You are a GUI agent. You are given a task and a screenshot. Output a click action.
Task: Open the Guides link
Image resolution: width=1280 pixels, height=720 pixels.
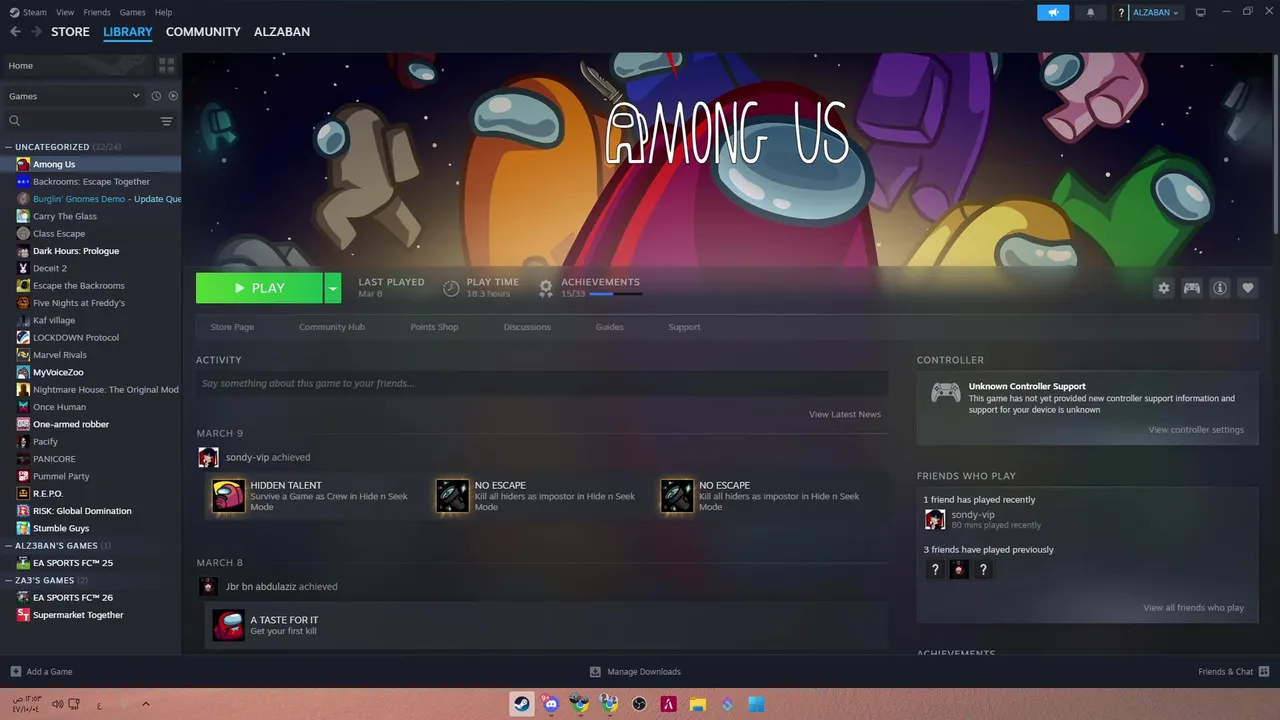tap(610, 327)
